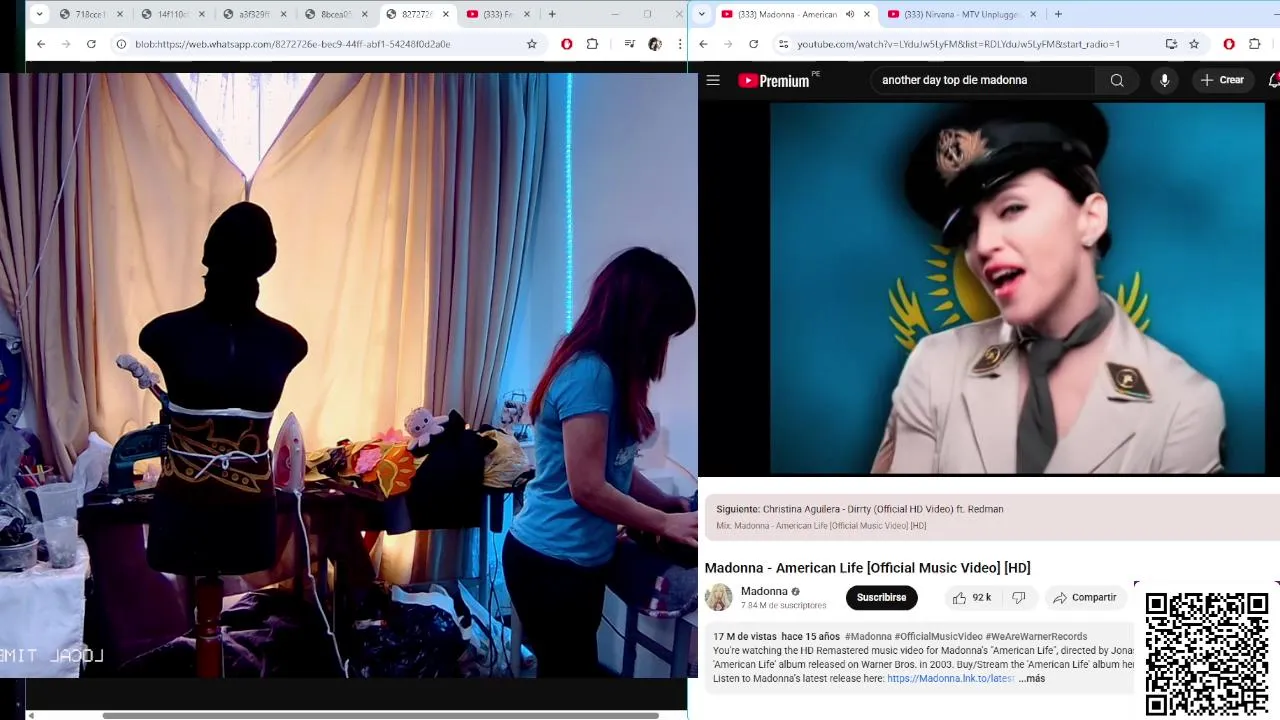This screenshot has height=720, width=1280.
Task: Open Opera extension icon in WhatsApp window
Action: pyautogui.click(x=567, y=44)
